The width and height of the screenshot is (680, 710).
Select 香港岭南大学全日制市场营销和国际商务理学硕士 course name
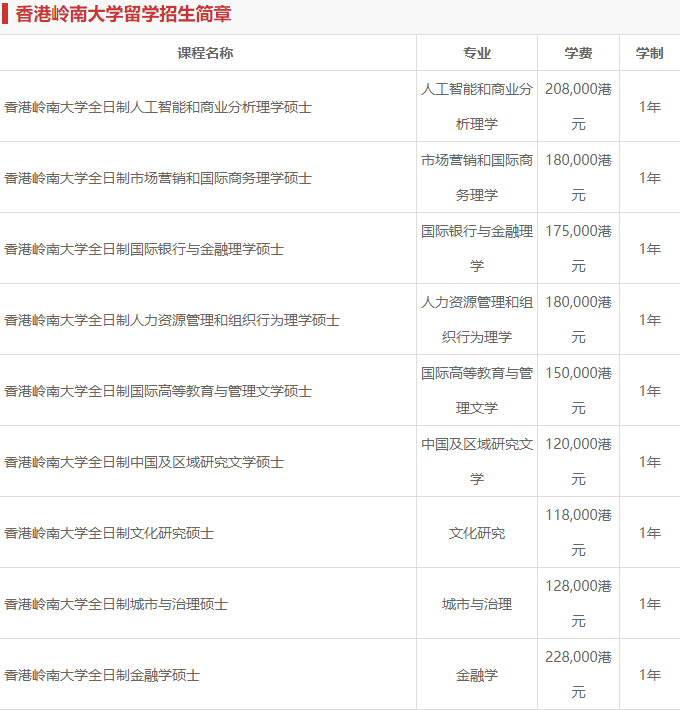158,178
